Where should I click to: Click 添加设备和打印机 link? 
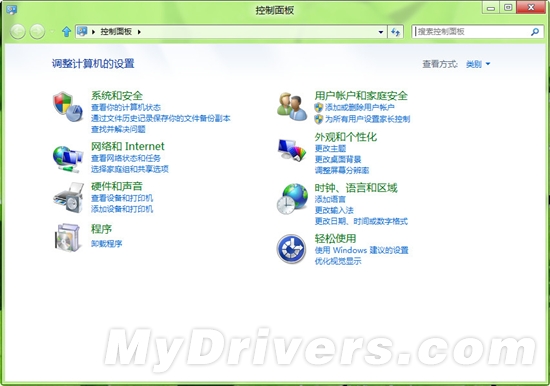tap(122, 209)
